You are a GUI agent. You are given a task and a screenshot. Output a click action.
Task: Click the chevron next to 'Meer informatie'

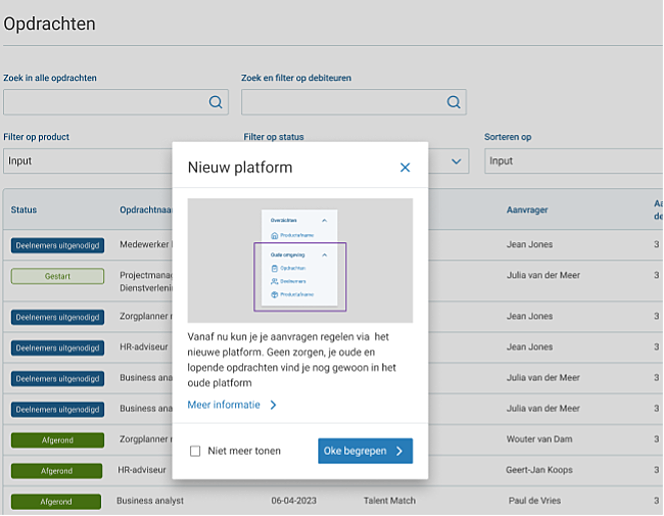(273, 405)
